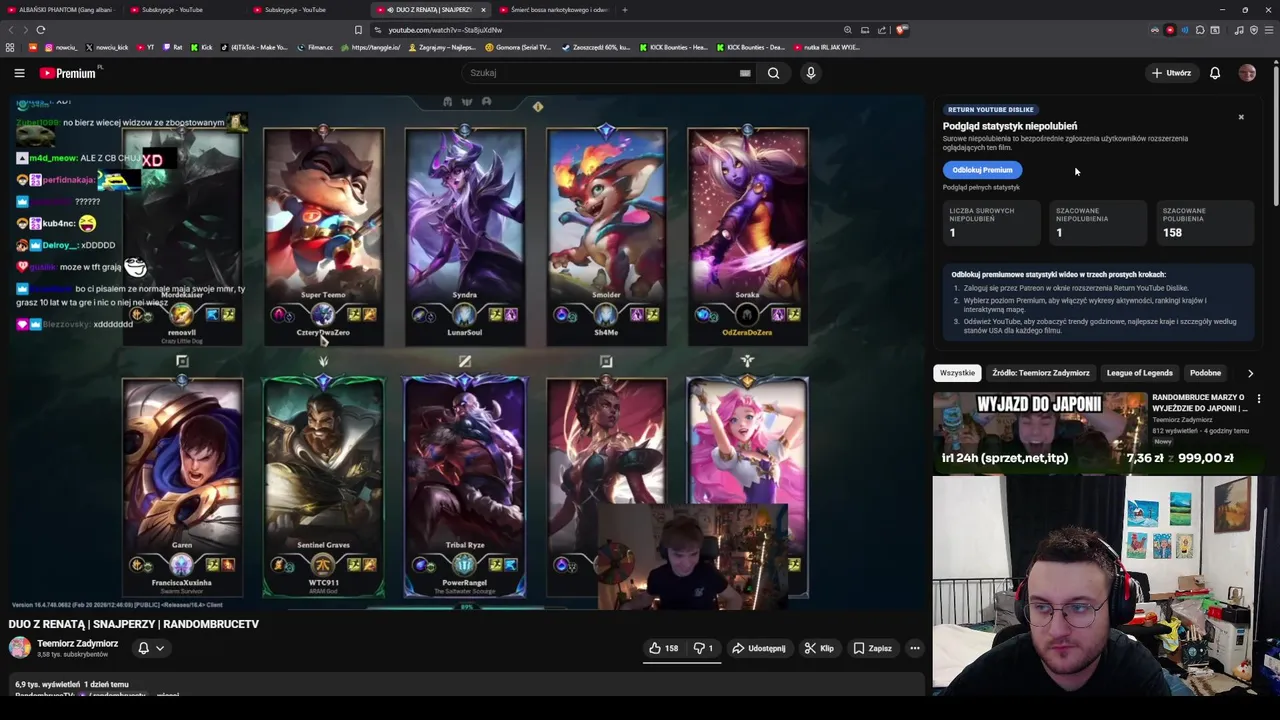Save the video with Zapisz
This screenshot has height=720, width=1280.
click(872, 648)
